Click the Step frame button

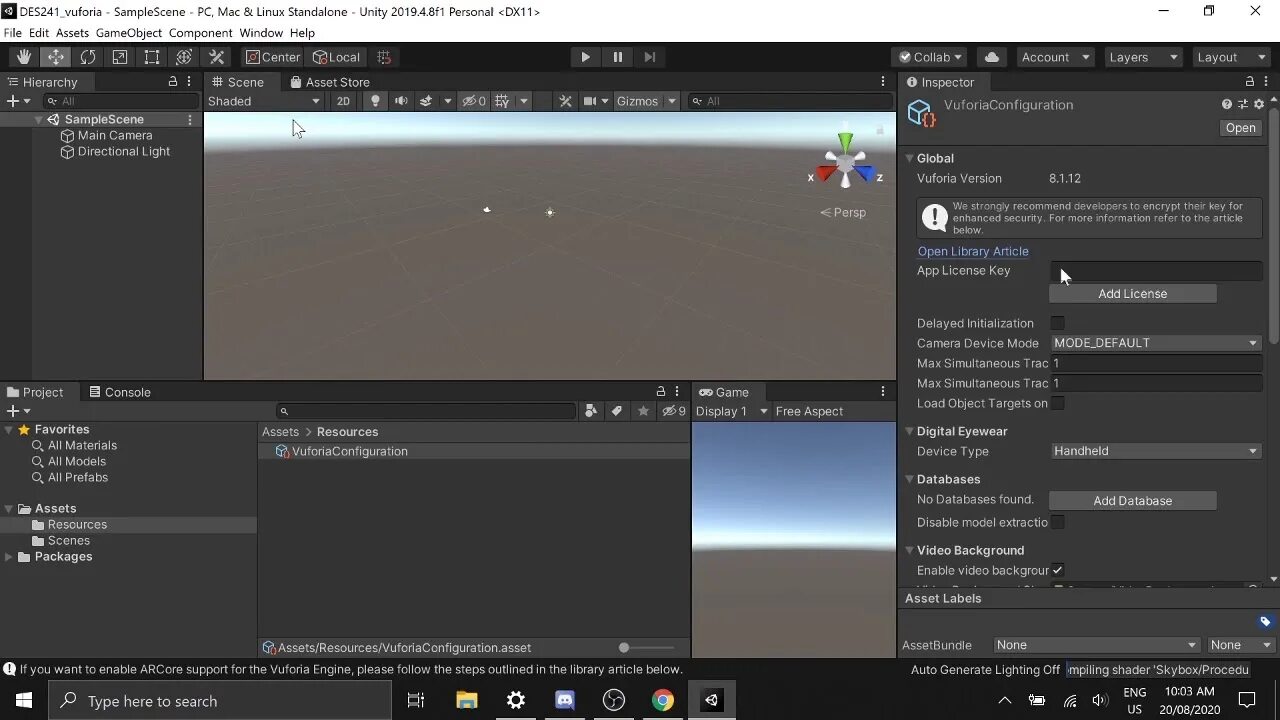(x=649, y=57)
